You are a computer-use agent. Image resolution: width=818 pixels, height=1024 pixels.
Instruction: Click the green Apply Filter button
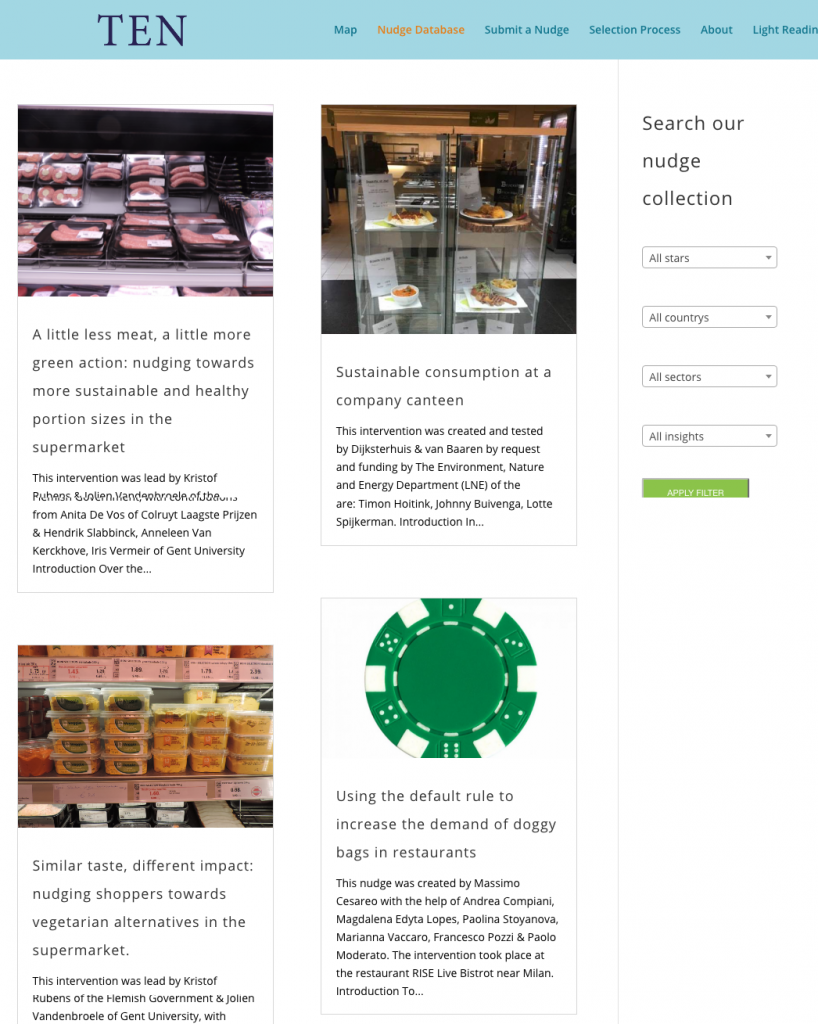pos(695,488)
